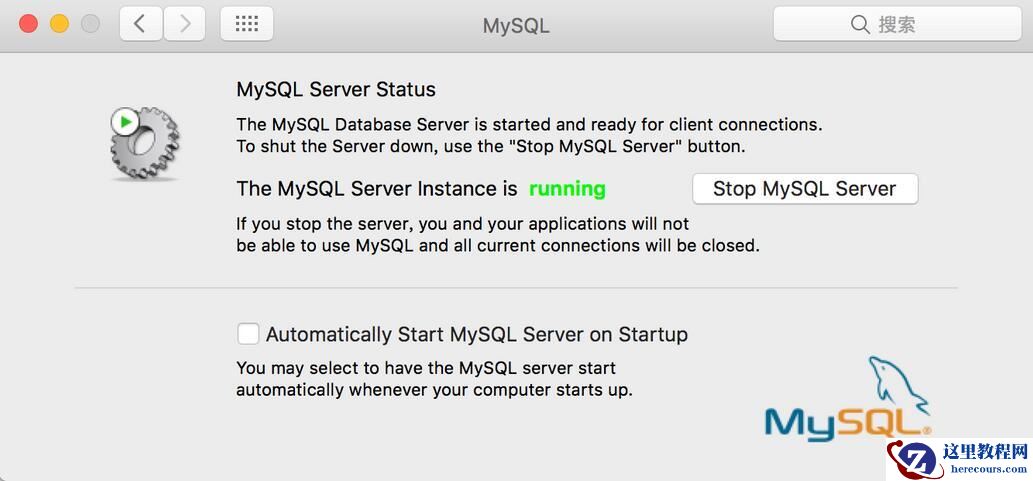Go back to the previous preference pane
Screen dimensions: 1033x481
pos(140,24)
